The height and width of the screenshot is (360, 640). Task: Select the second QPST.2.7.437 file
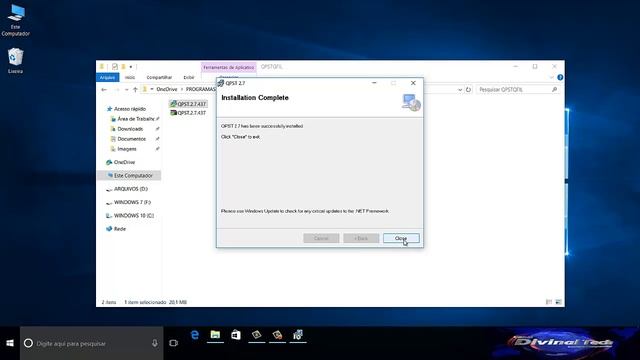click(188, 113)
